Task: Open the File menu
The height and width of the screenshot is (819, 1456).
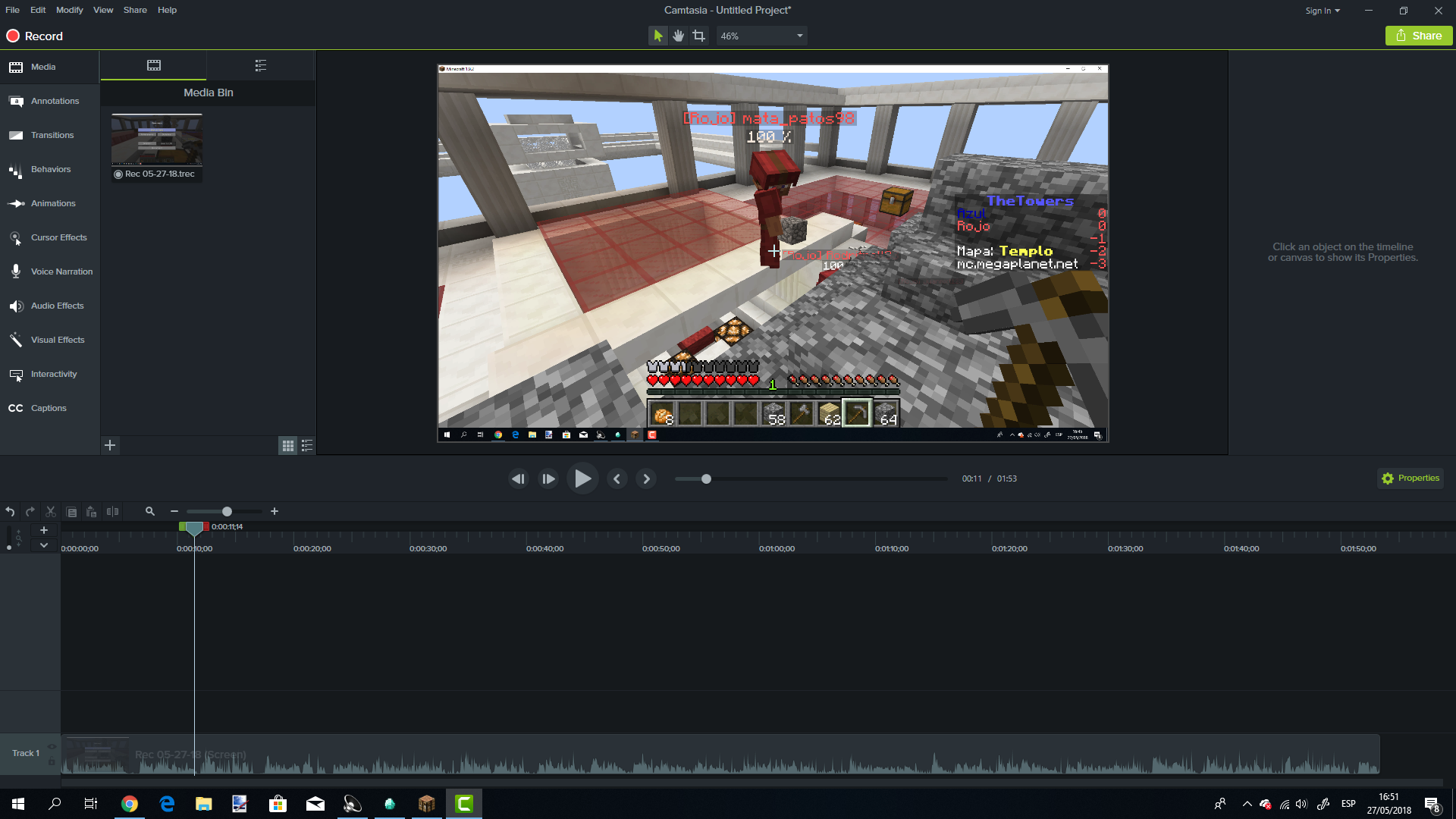Action: (x=12, y=10)
